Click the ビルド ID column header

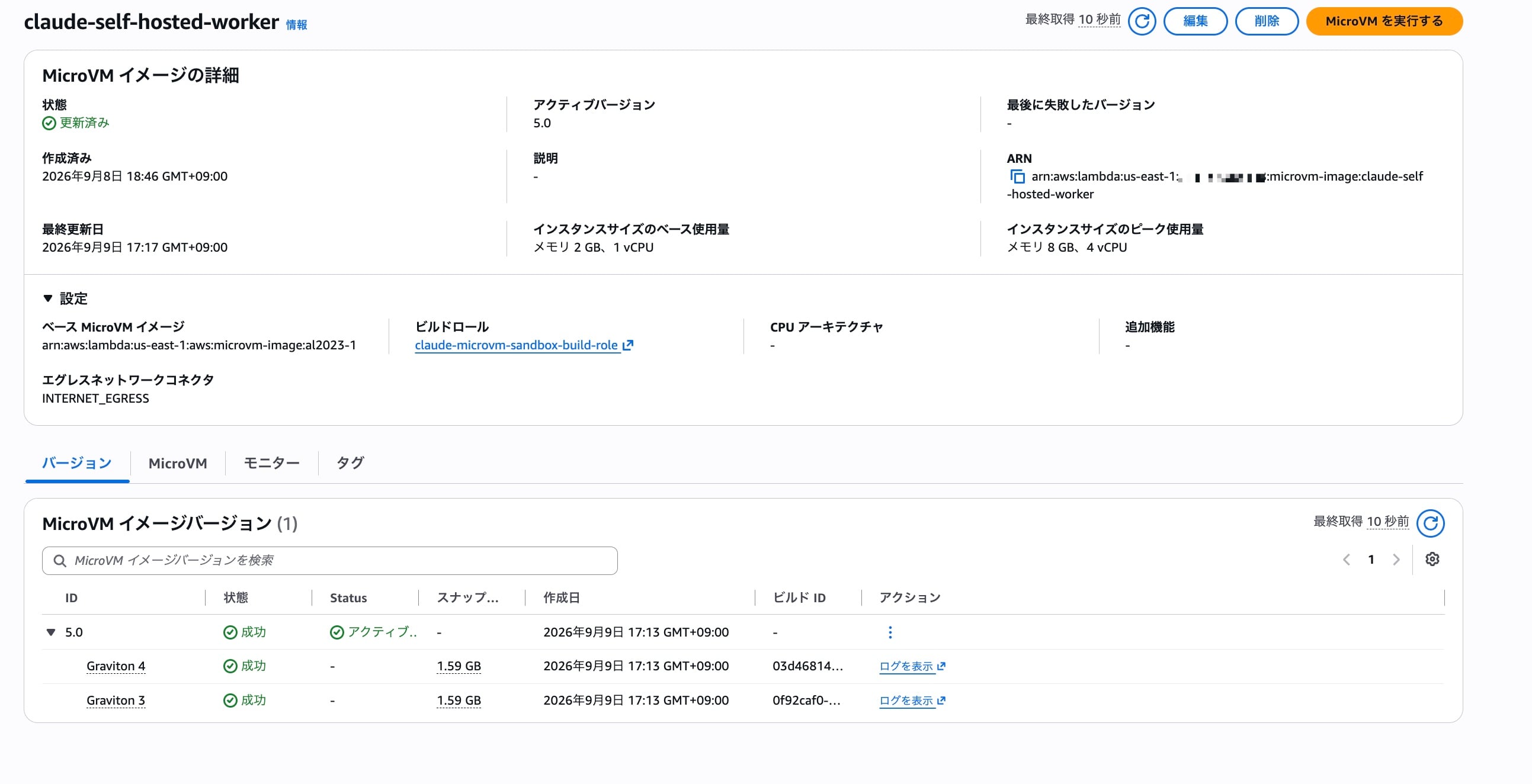click(799, 598)
